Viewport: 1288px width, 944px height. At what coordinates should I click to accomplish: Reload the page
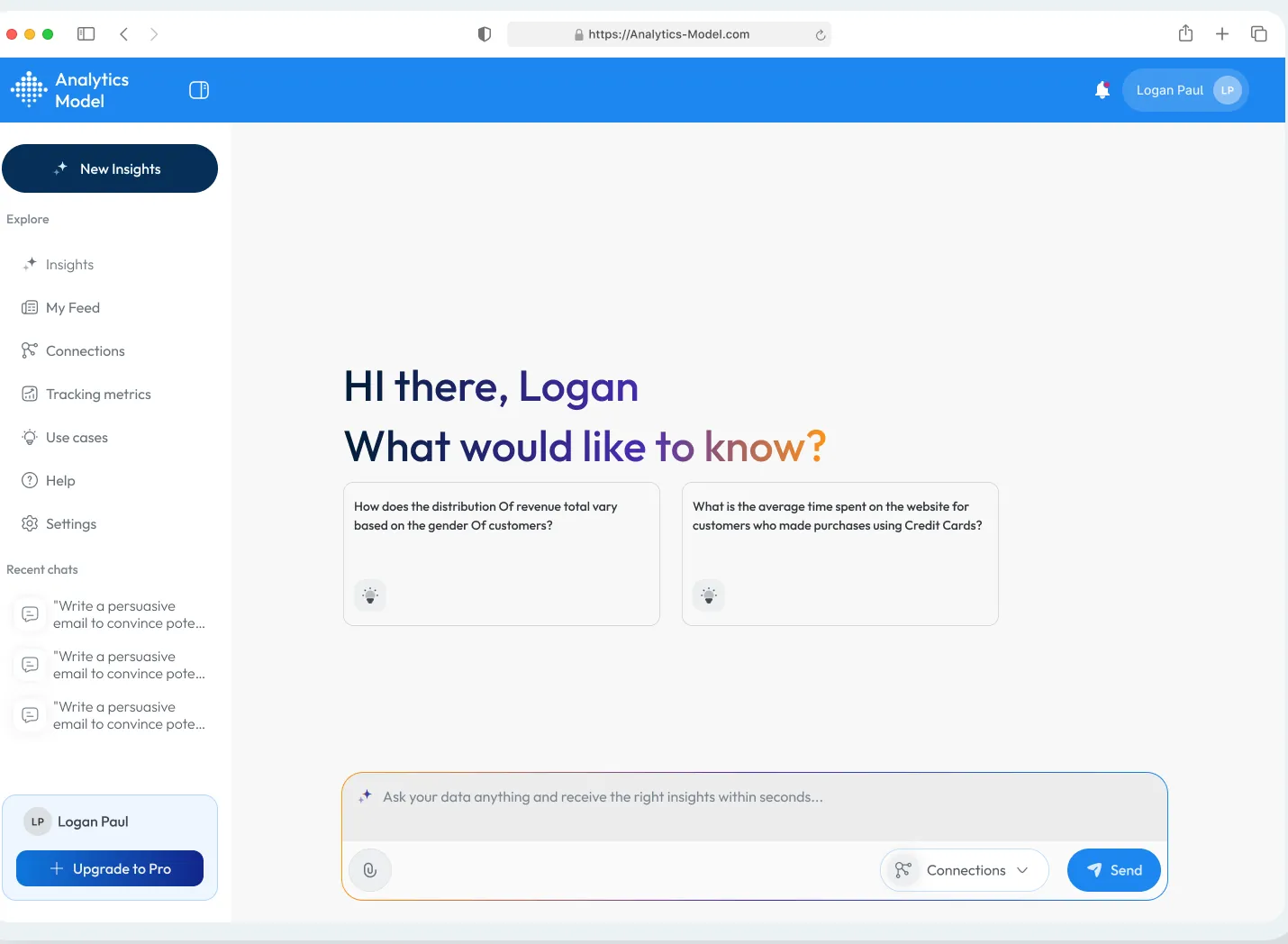(821, 35)
